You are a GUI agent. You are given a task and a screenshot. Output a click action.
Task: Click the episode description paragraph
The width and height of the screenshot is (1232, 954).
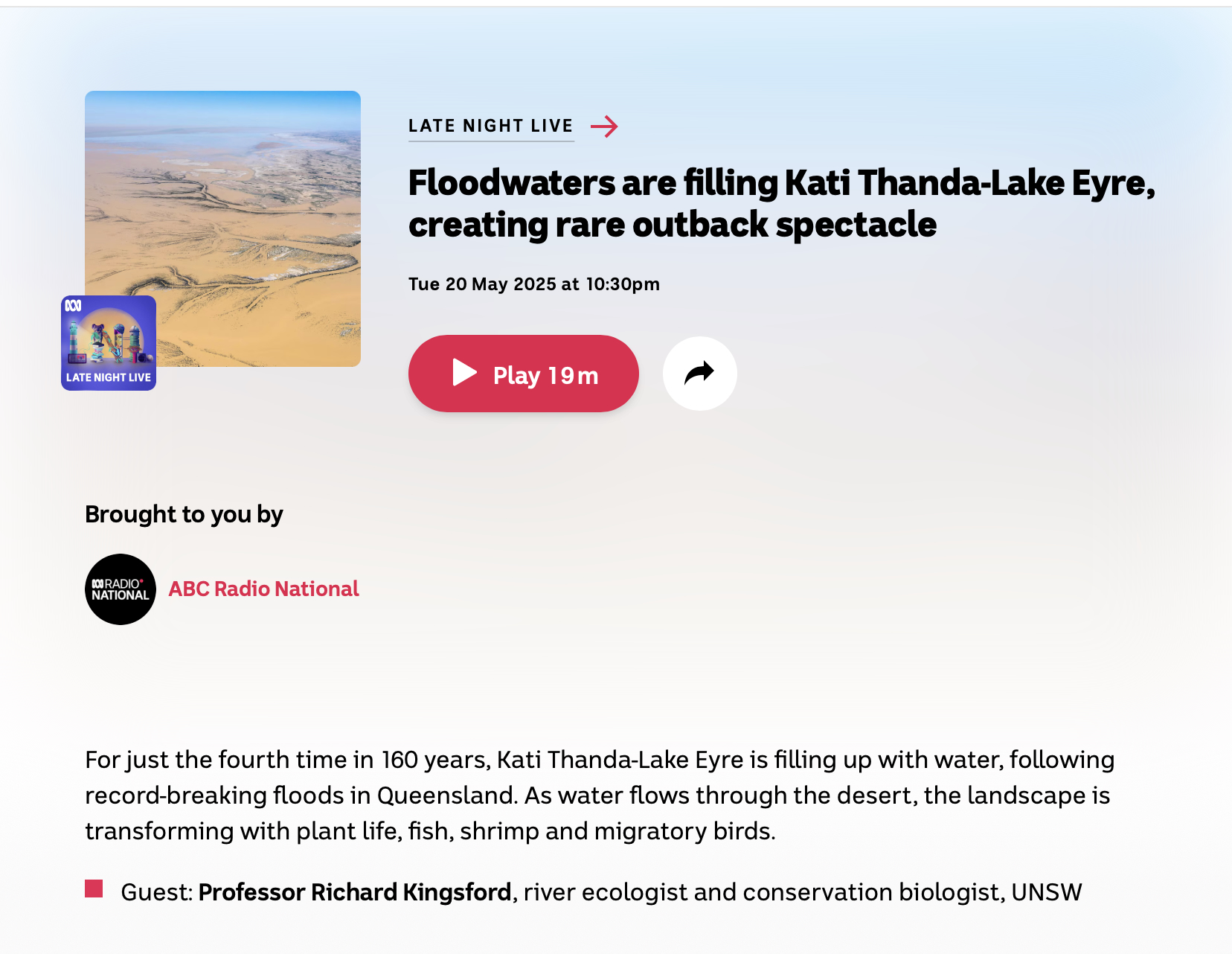[600, 795]
